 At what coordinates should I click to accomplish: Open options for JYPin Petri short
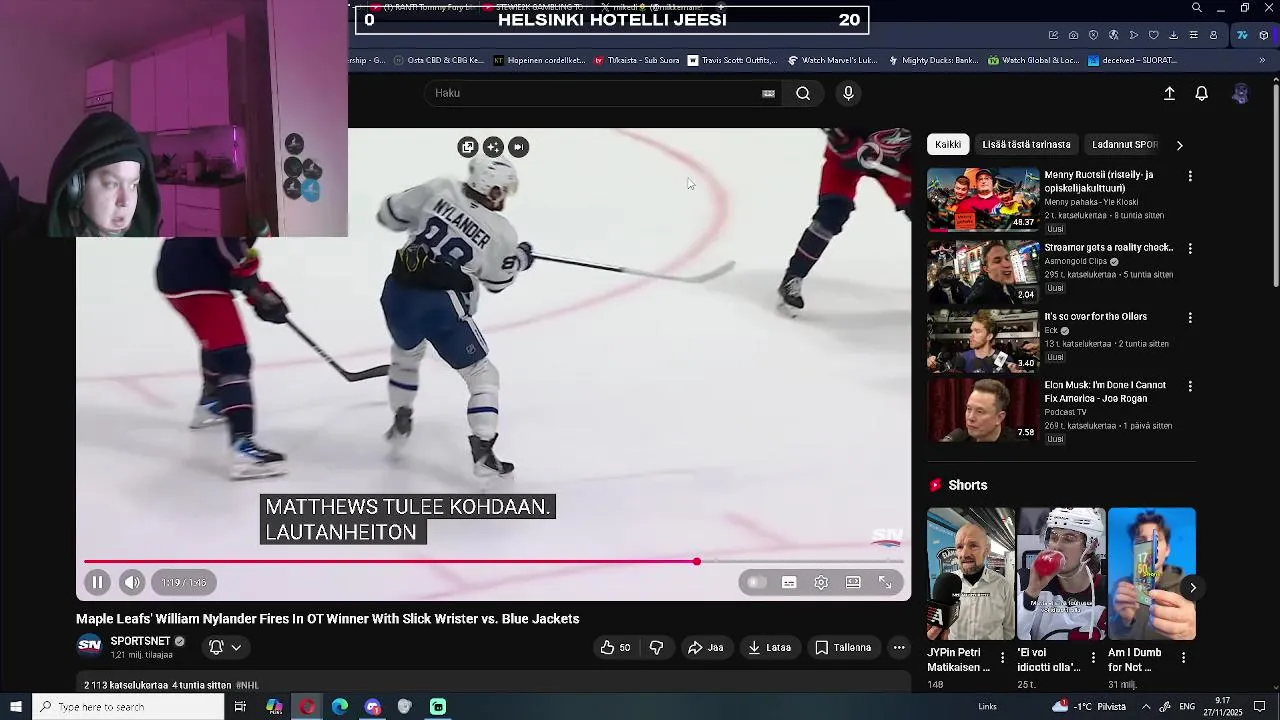(1003, 657)
